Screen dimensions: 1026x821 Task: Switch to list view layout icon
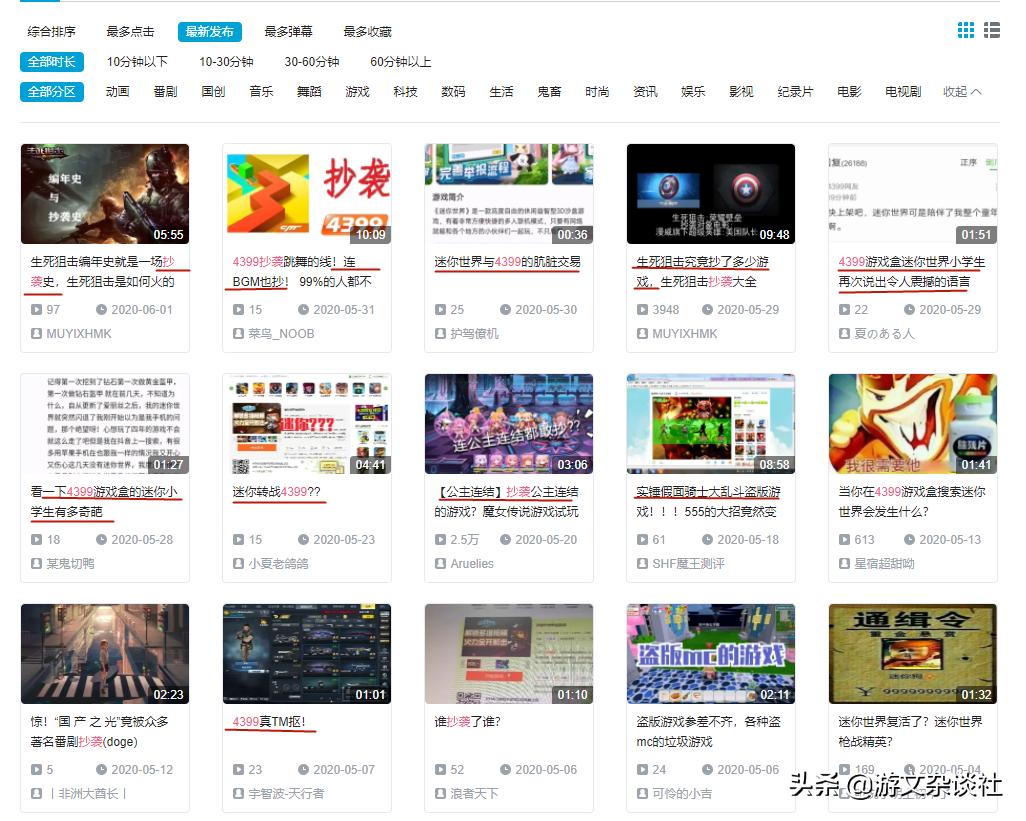991,31
